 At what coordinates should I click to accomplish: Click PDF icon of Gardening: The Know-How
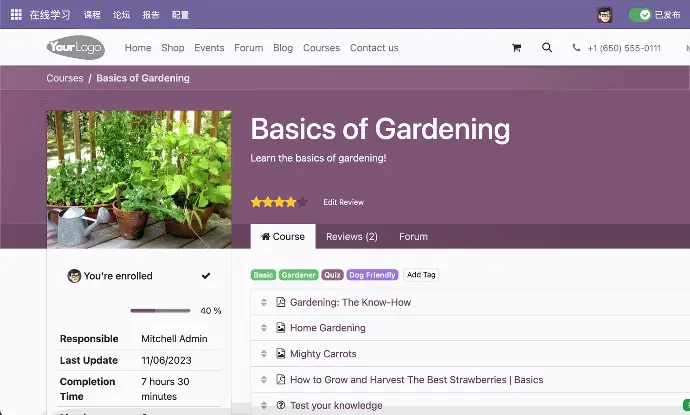(281, 302)
